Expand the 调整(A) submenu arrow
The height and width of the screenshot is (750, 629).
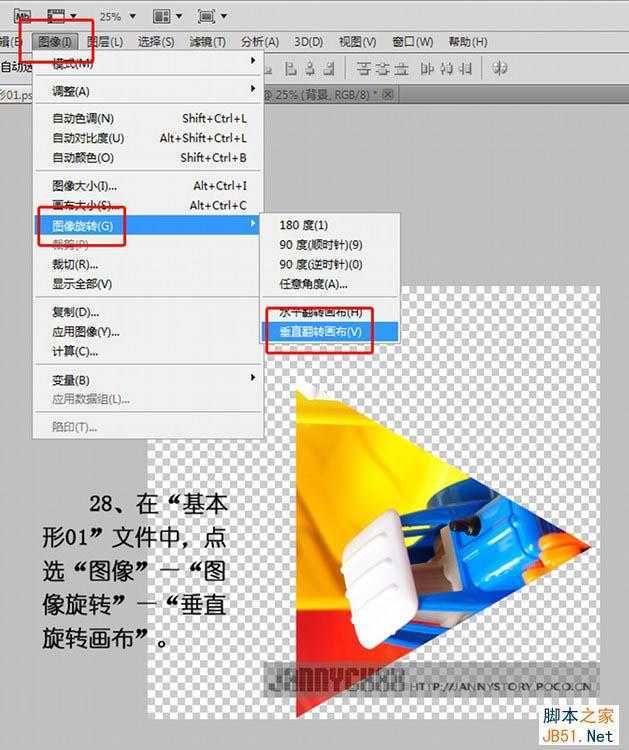click(253, 89)
